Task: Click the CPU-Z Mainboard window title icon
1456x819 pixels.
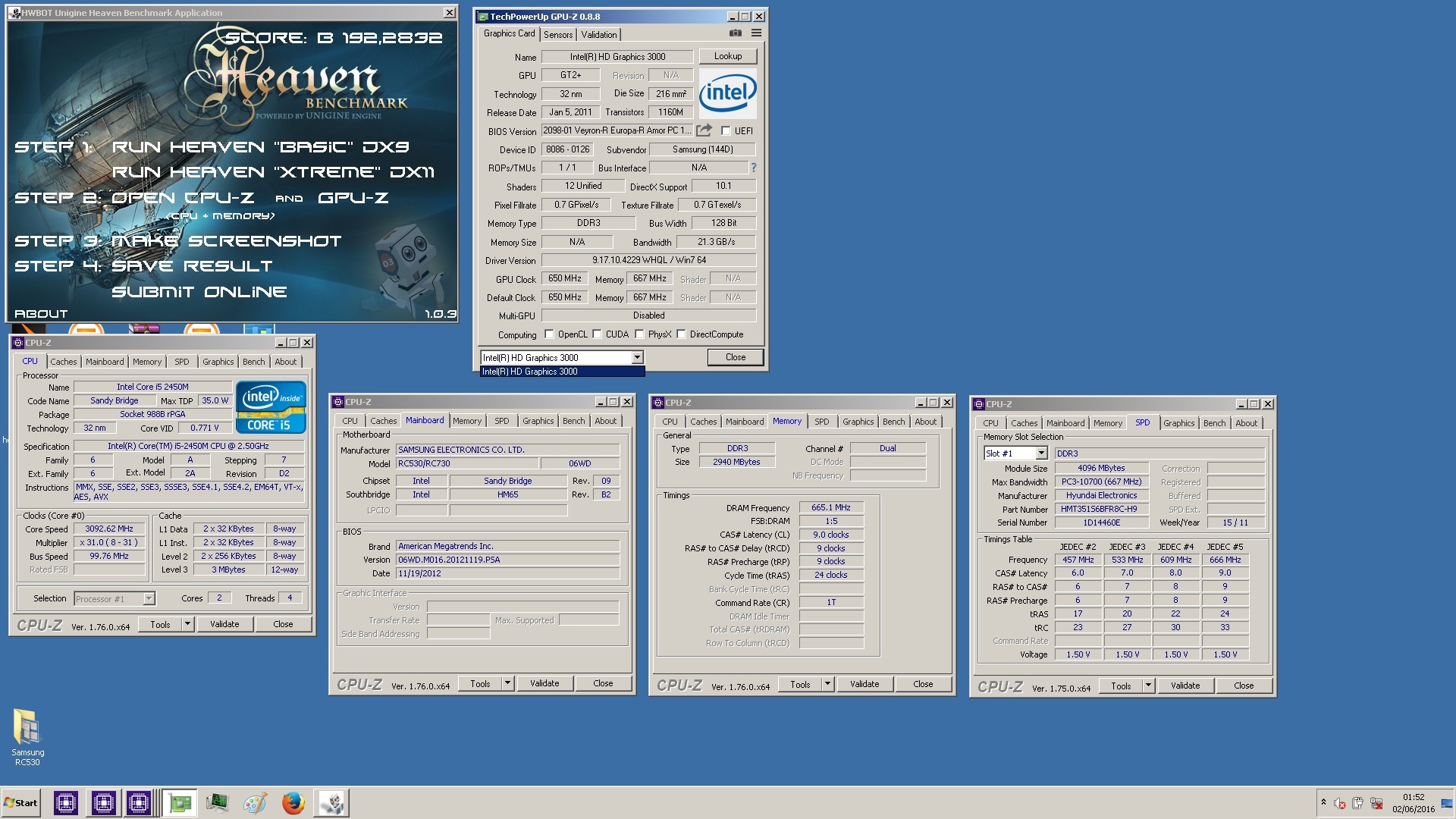Action: pos(338,402)
